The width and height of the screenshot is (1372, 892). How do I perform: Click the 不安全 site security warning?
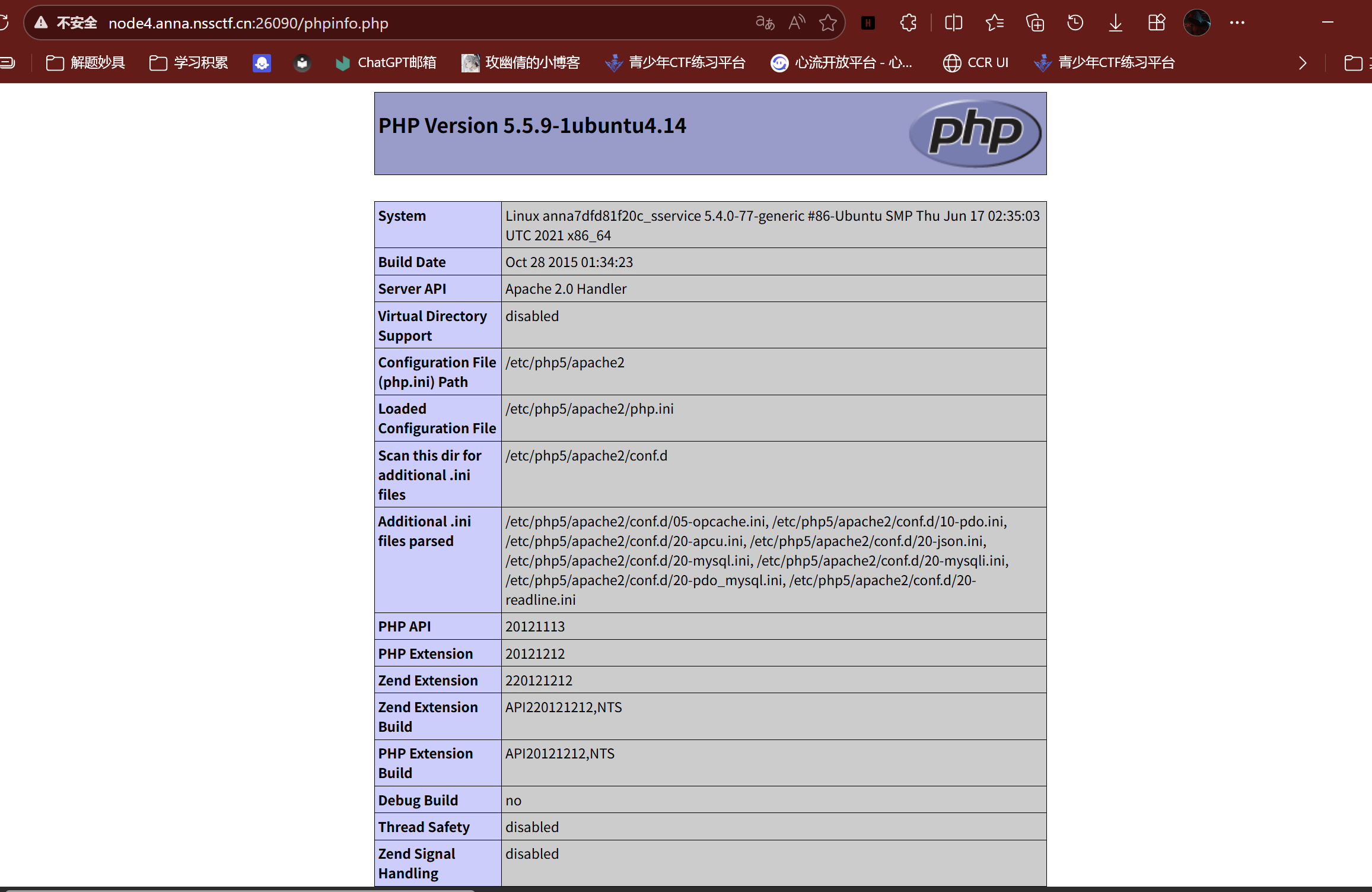click(66, 23)
